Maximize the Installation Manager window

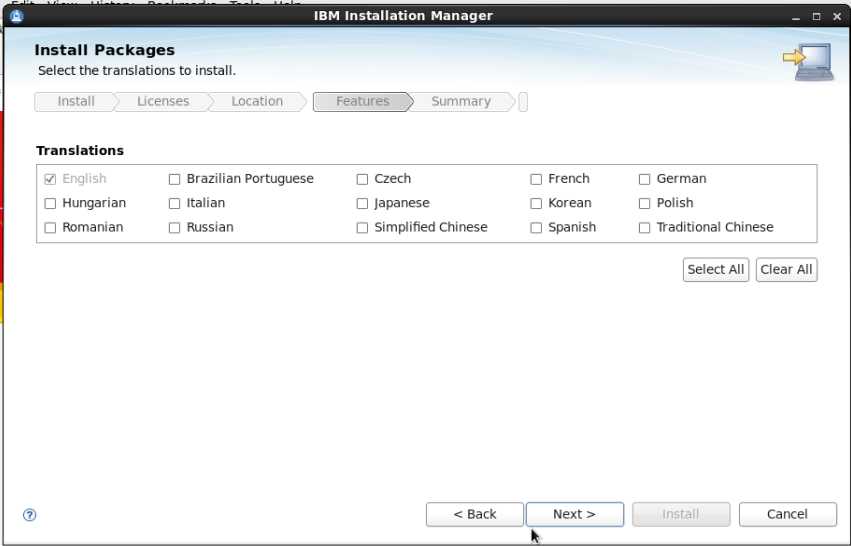click(x=816, y=17)
